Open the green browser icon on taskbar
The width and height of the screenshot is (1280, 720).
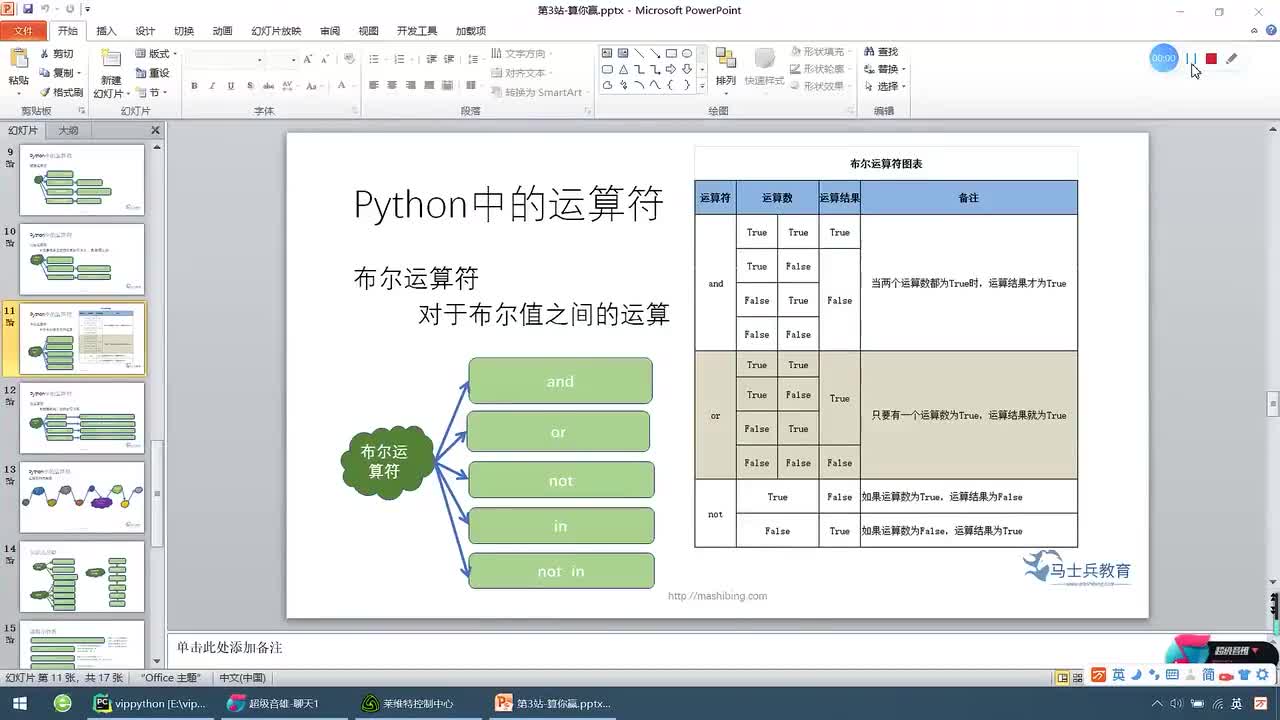click(x=62, y=703)
